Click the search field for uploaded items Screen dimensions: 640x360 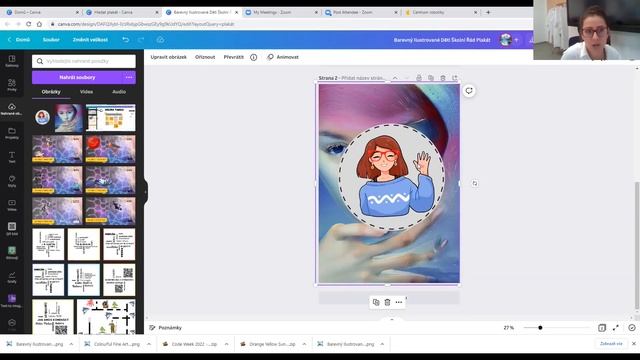click(x=84, y=61)
